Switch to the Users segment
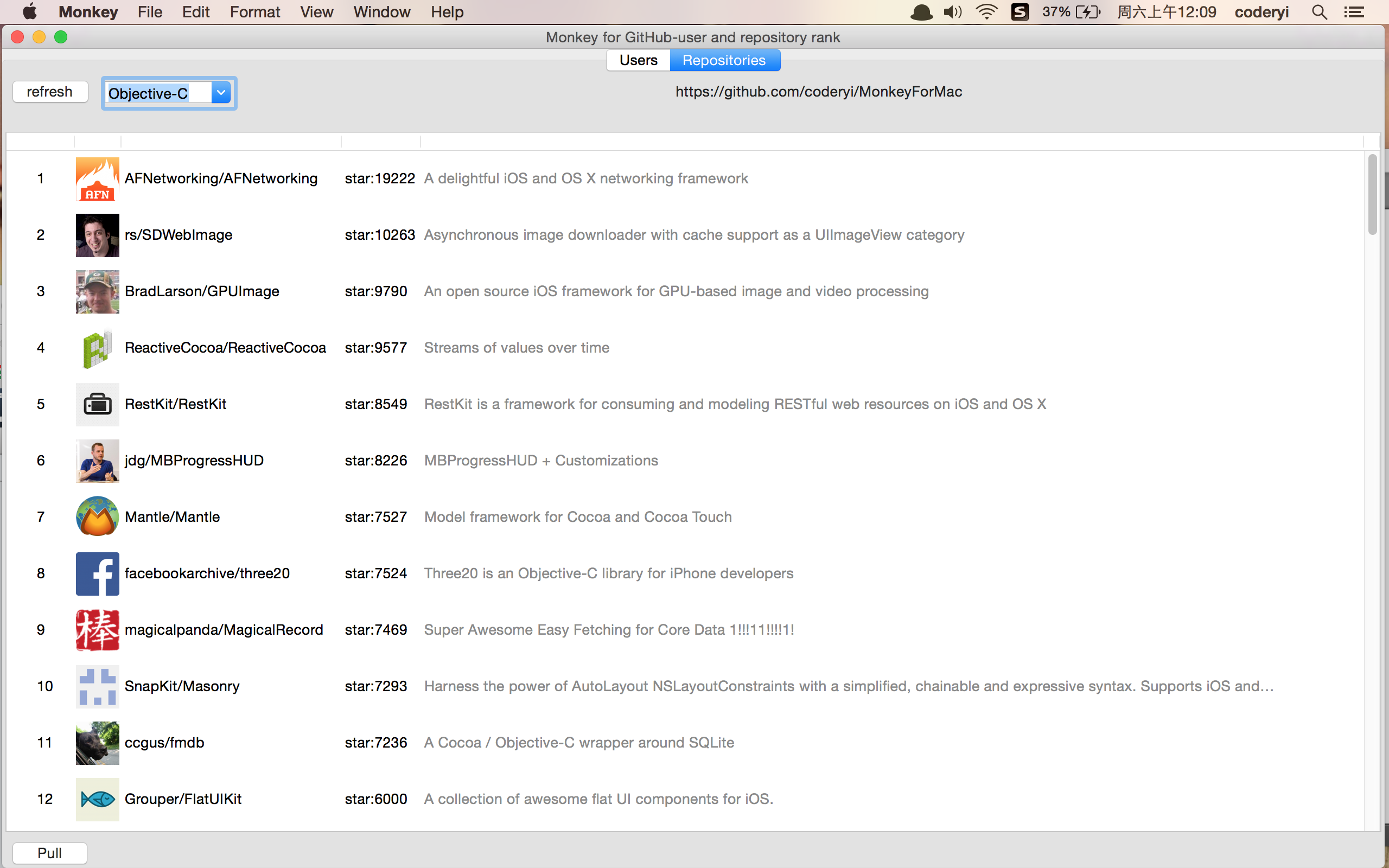 [638, 60]
